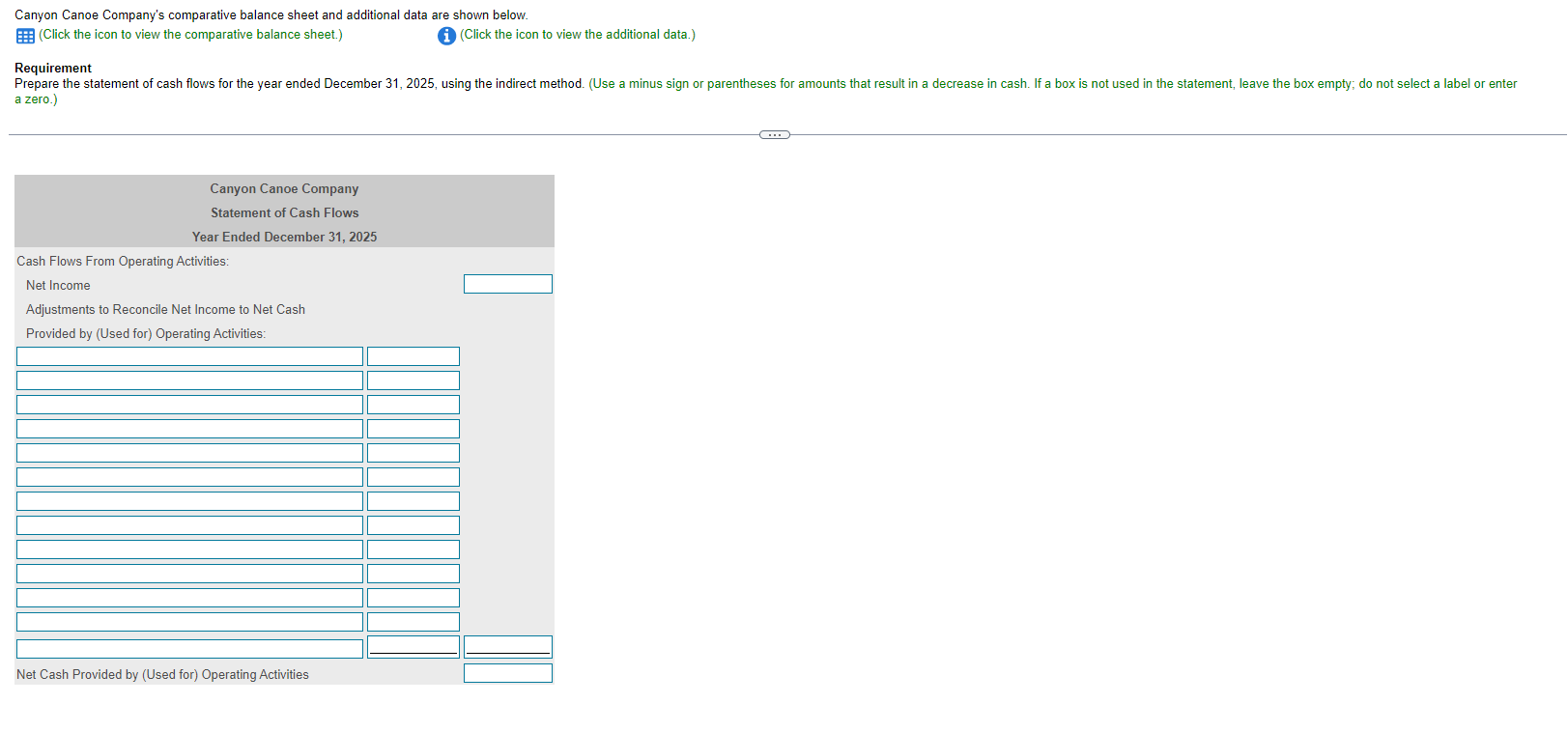Select the fifth adjustment label box
The image size is (1568, 732).
[189, 453]
